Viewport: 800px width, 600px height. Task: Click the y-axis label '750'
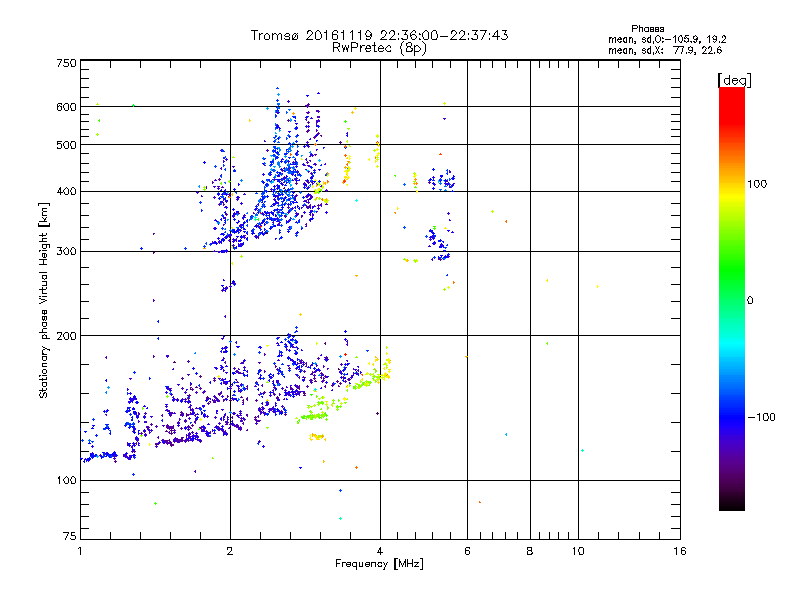click(66, 63)
